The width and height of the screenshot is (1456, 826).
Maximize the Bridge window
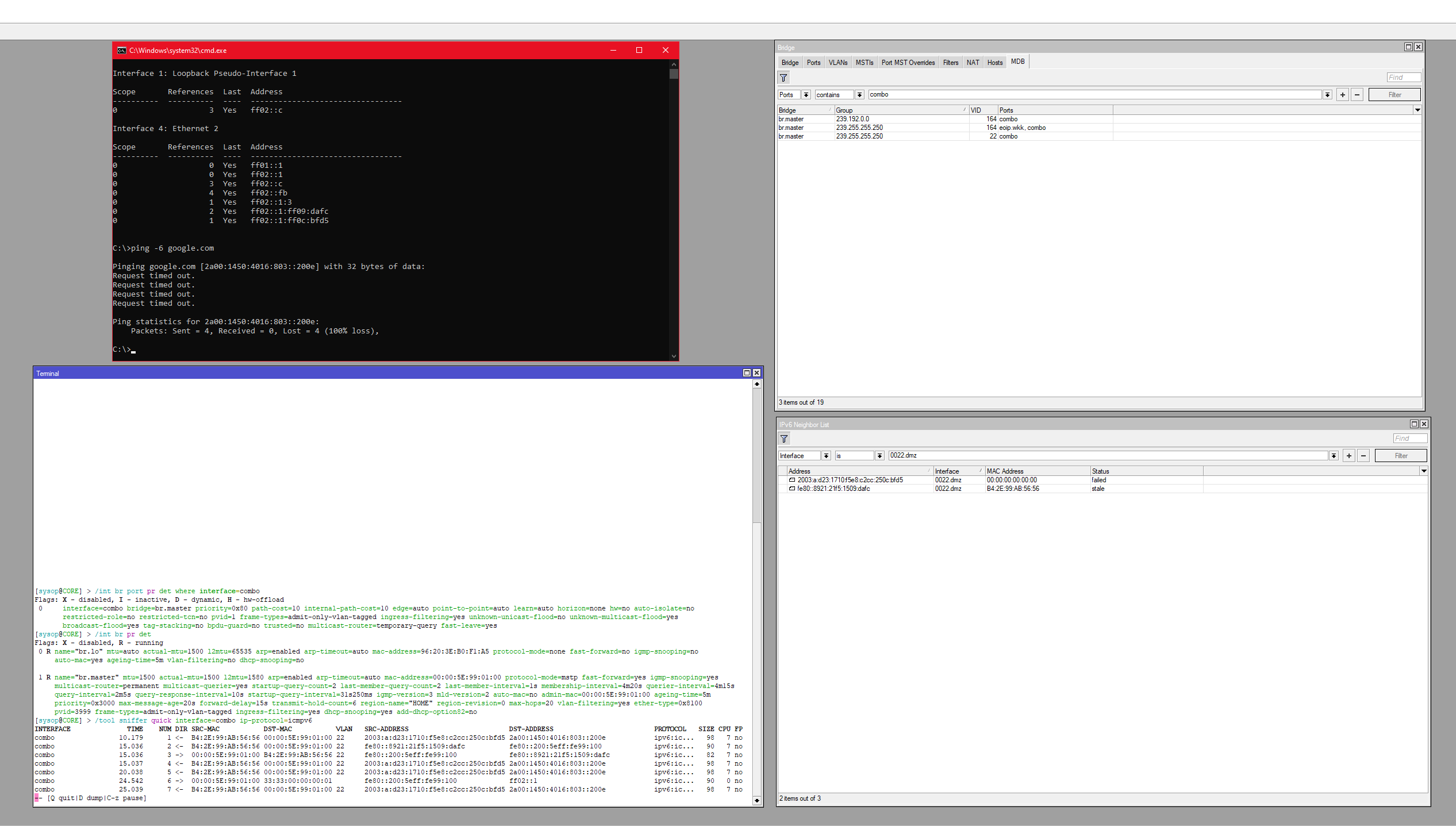click(1408, 47)
